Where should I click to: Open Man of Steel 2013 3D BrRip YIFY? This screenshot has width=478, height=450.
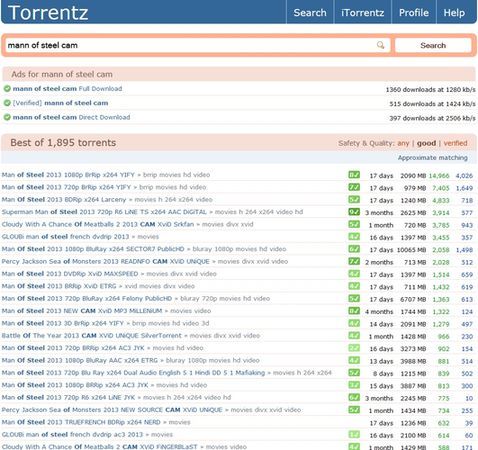pyautogui.click(x=63, y=323)
